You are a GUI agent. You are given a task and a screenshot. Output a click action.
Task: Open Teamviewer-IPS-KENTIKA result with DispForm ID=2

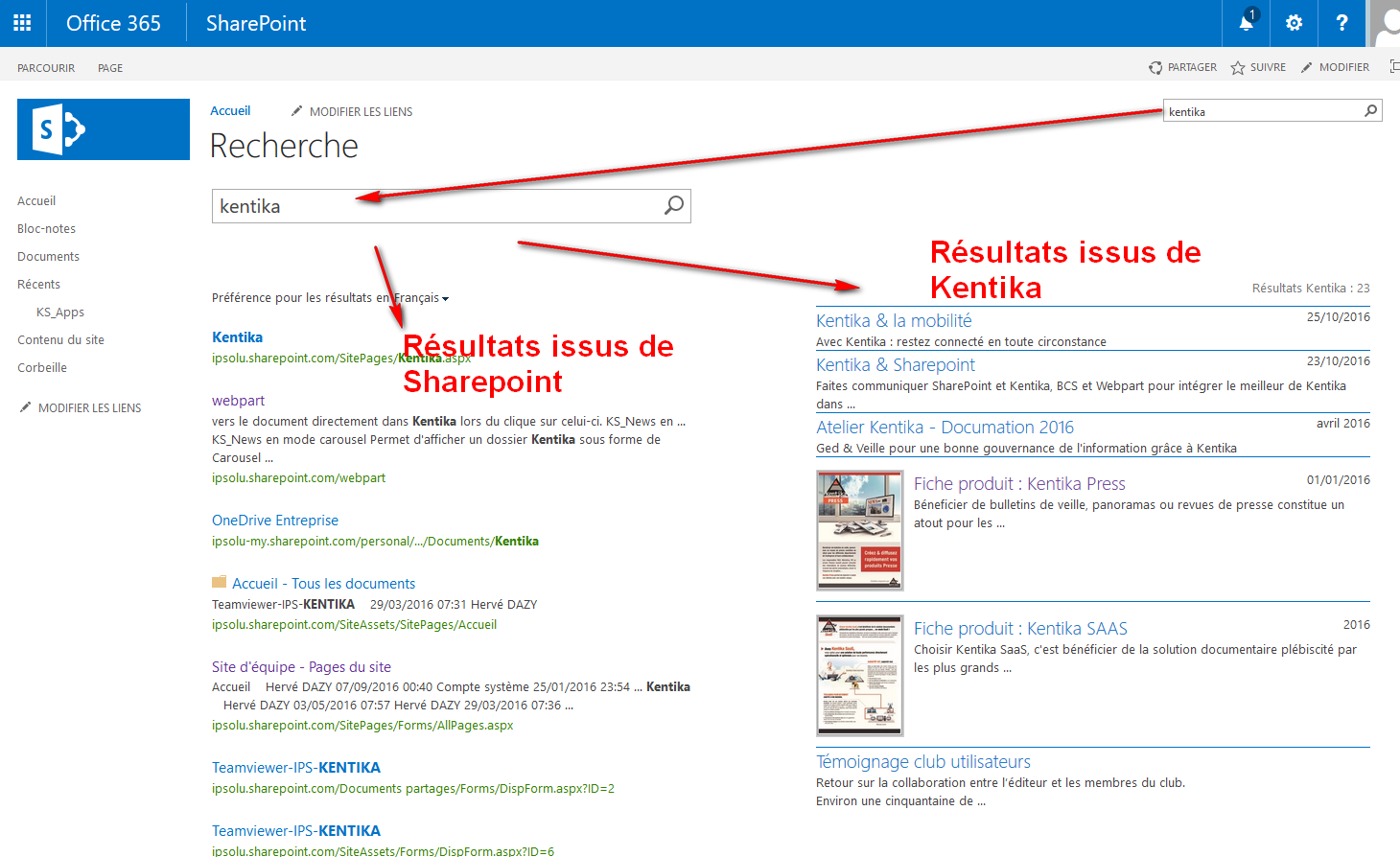(x=296, y=768)
